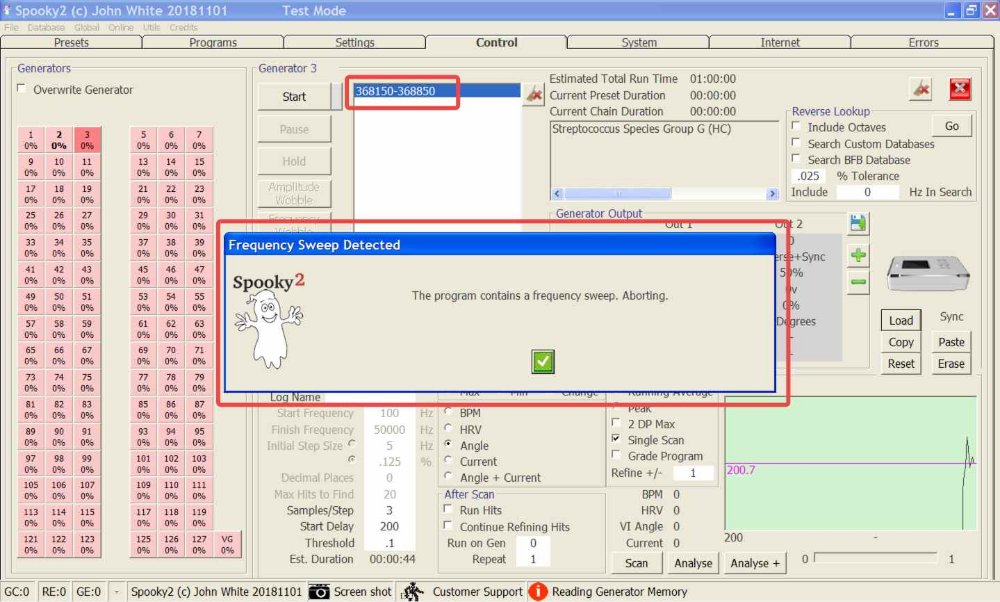
Task: Click the Go button in Reverse Lookup
Action: point(952,126)
